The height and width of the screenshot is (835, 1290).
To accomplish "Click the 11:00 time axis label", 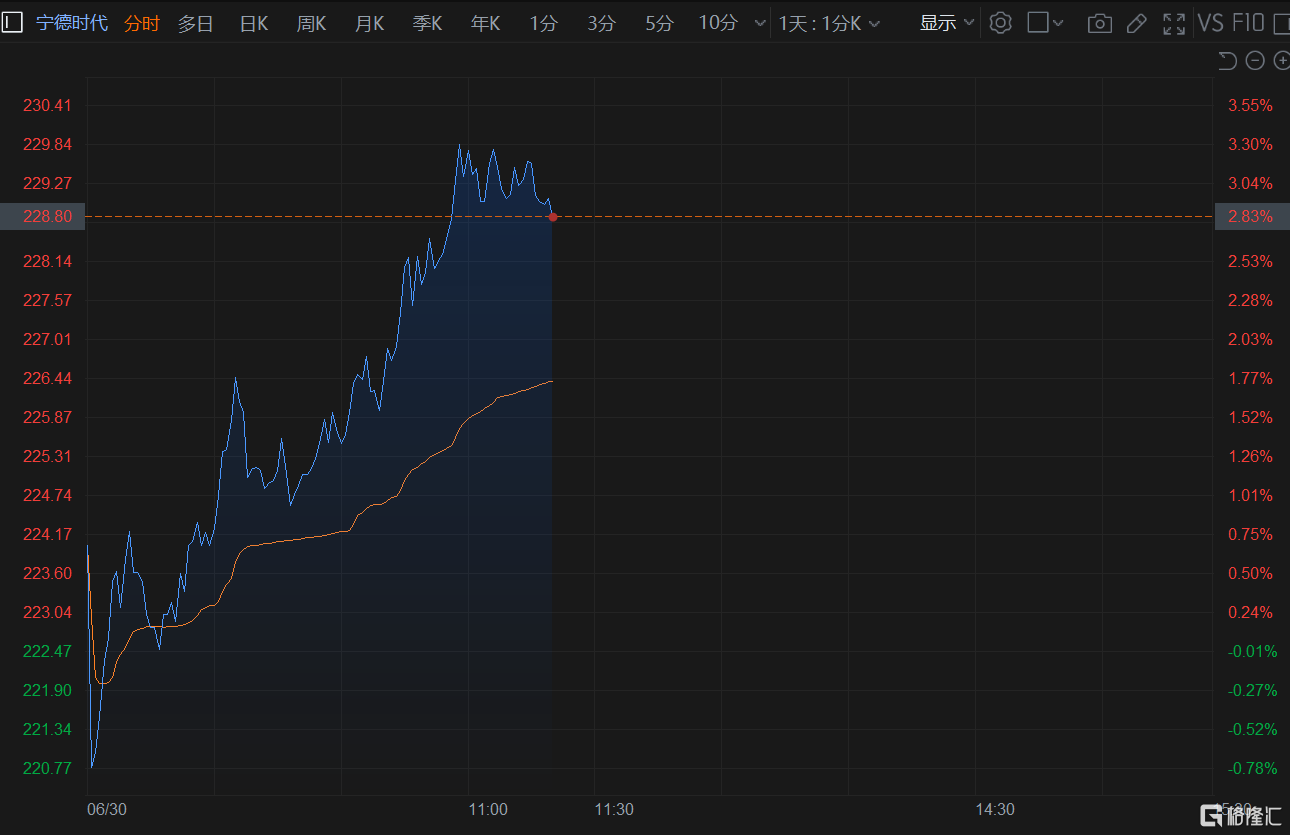I will [x=487, y=809].
